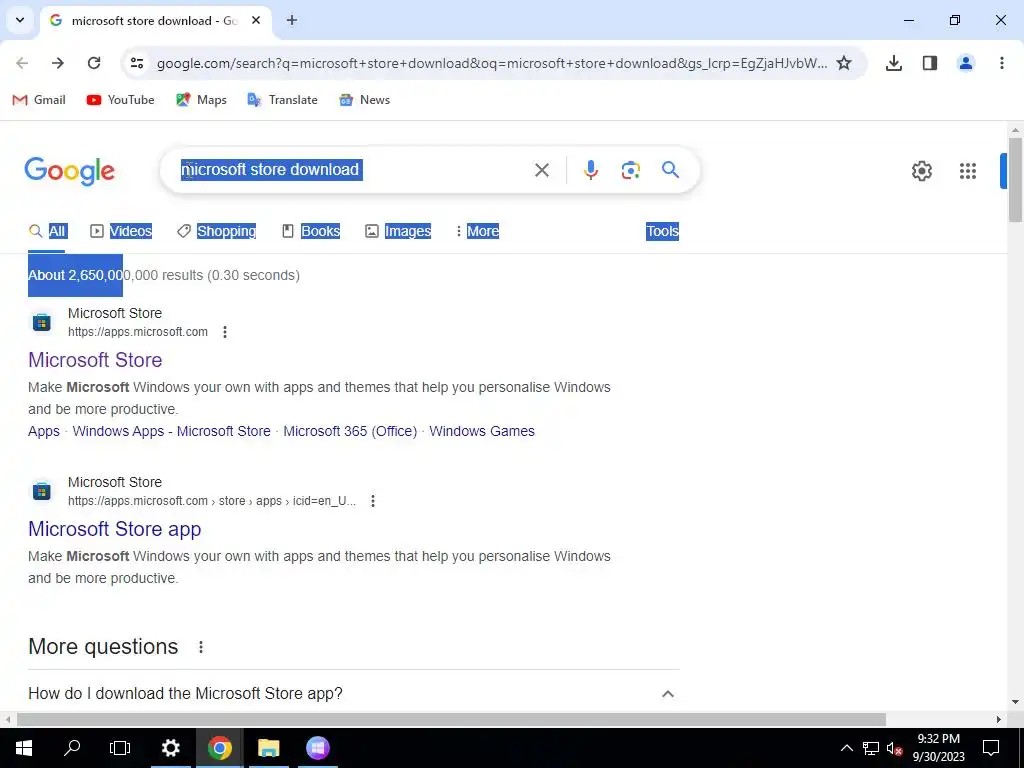Close the microsoft store download tab
This screenshot has height=768, width=1024.
click(256, 20)
